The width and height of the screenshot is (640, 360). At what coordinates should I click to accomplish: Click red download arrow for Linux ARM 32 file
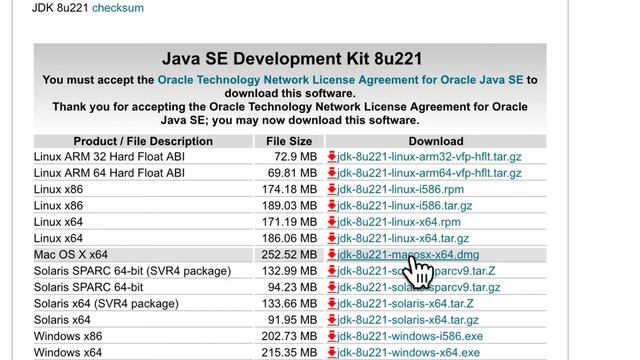tap(332, 156)
